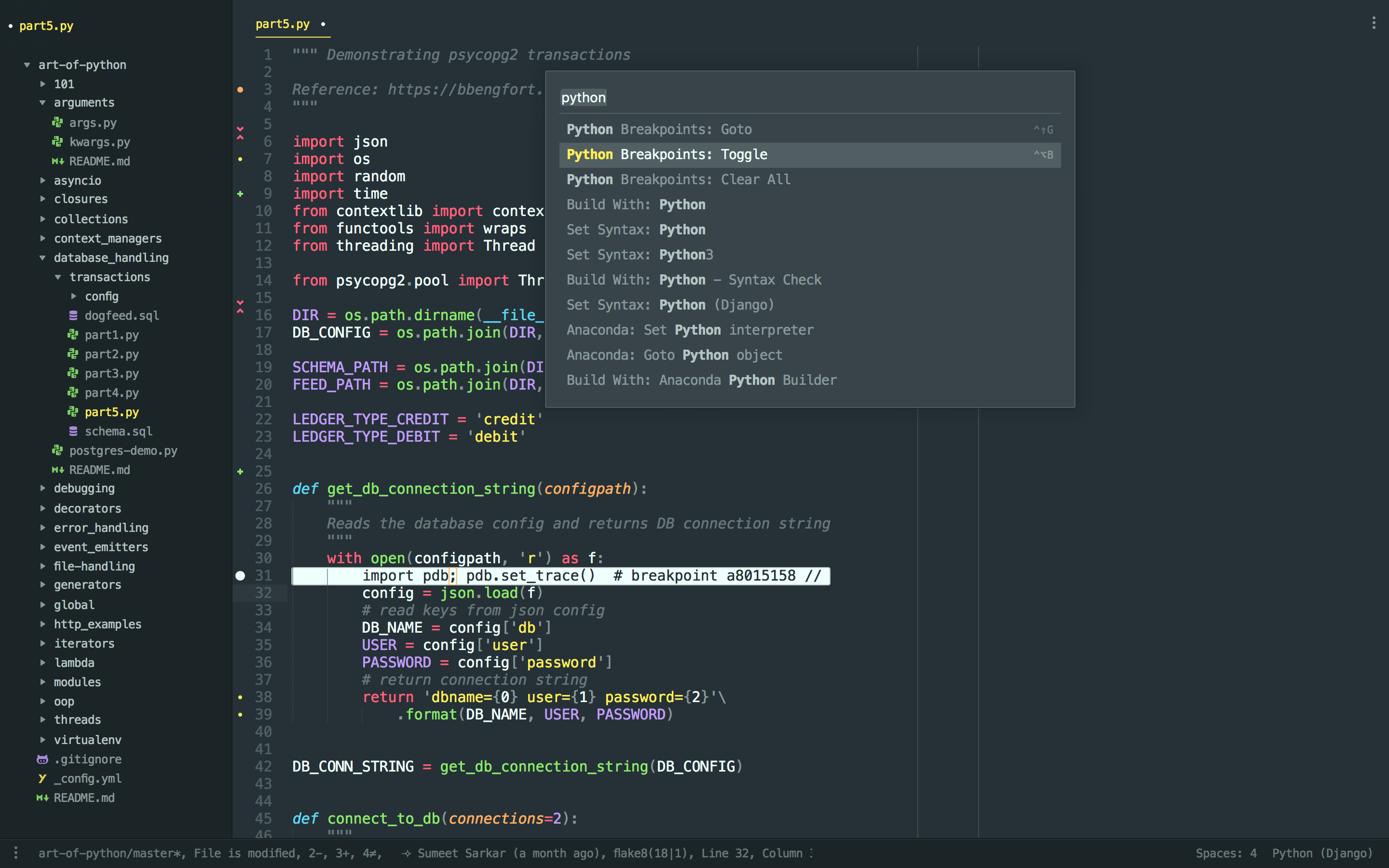Open part3.py in the sidebar

click(x=111, y=373)
